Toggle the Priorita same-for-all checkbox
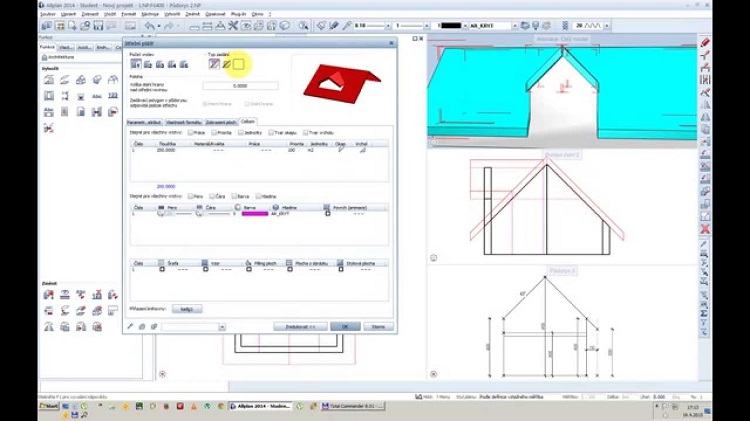This screenshot has height=421, width=750. click(x=214, y=133)
